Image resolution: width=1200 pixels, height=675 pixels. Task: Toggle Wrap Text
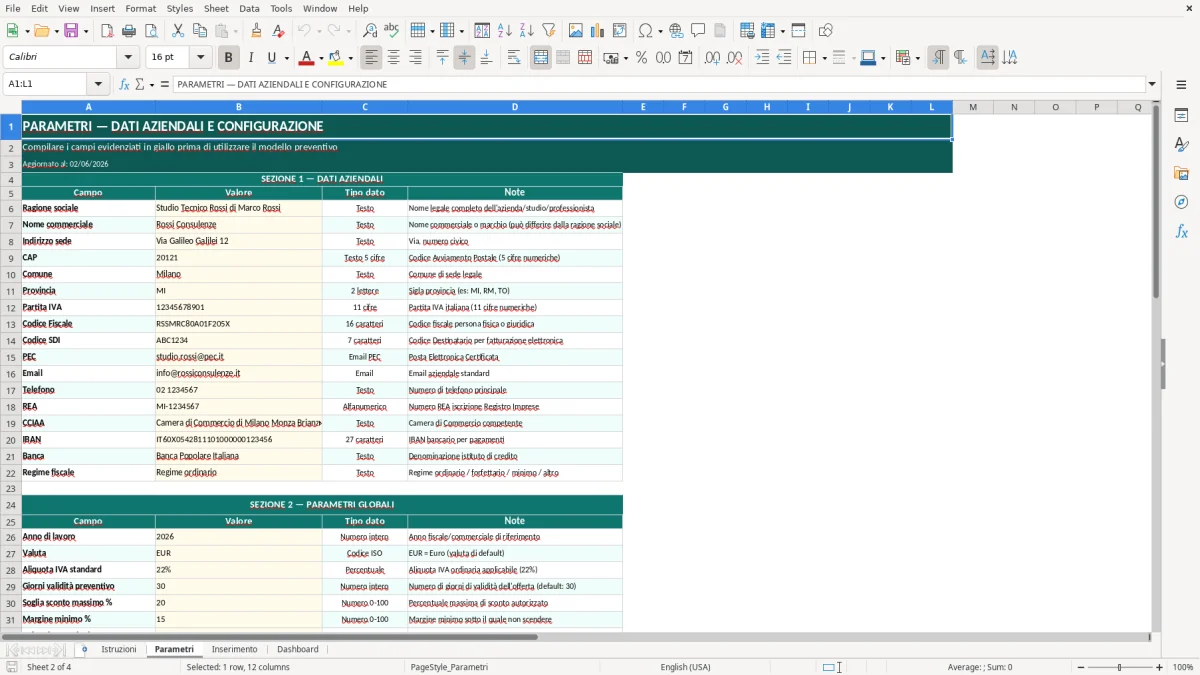coord(514,58)
